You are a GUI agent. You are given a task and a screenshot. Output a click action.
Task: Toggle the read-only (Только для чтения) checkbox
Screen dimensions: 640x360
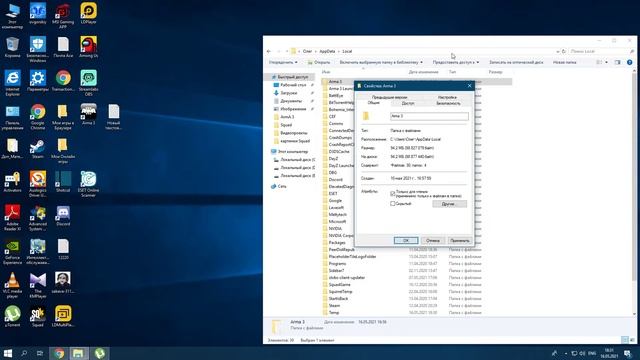tap(393, 193)
